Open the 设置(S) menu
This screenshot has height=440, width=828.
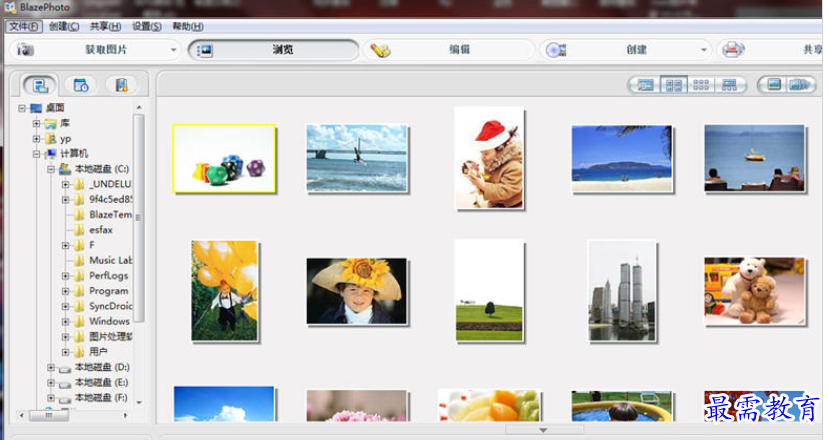coord(147,26)
